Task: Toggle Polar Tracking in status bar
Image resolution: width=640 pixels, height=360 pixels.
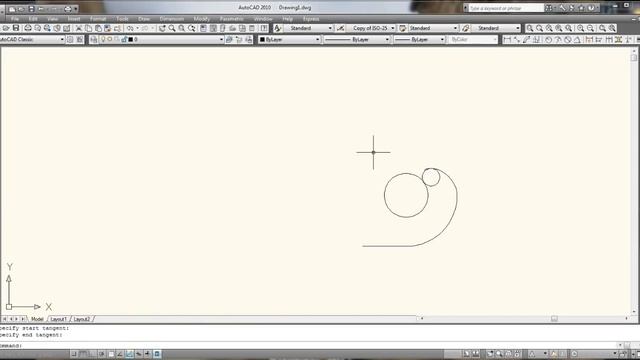Action: pyautogui.click(x=102, y=354)
